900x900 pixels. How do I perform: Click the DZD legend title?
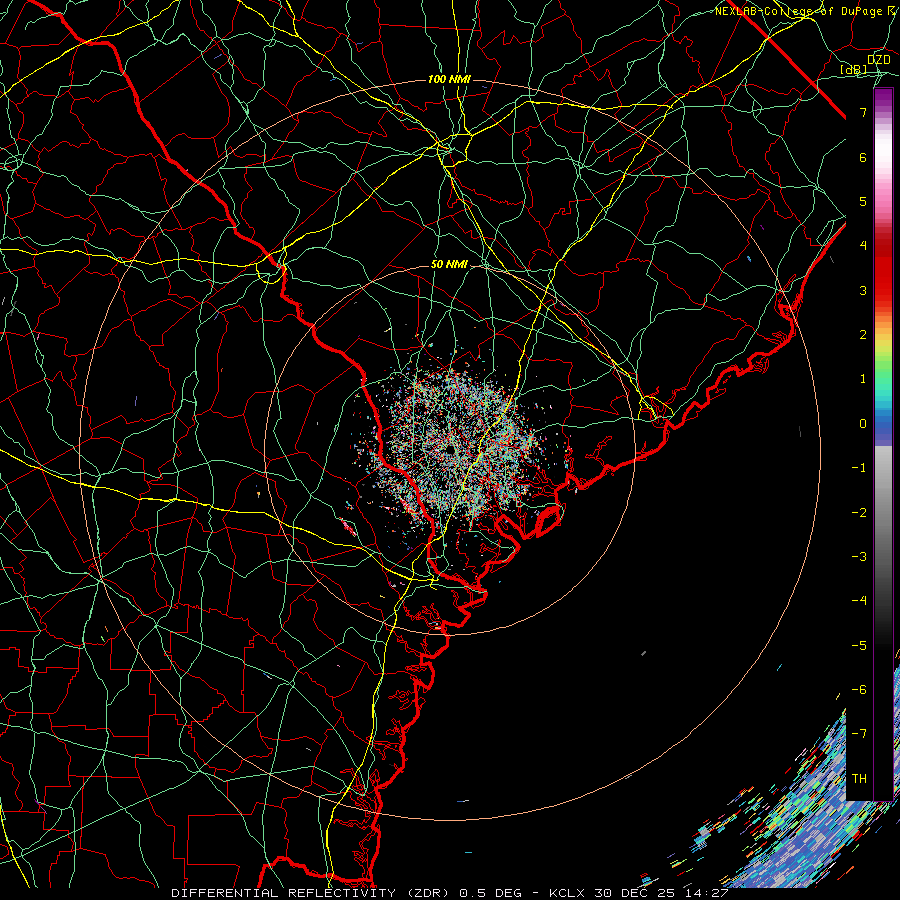point(878,60)
